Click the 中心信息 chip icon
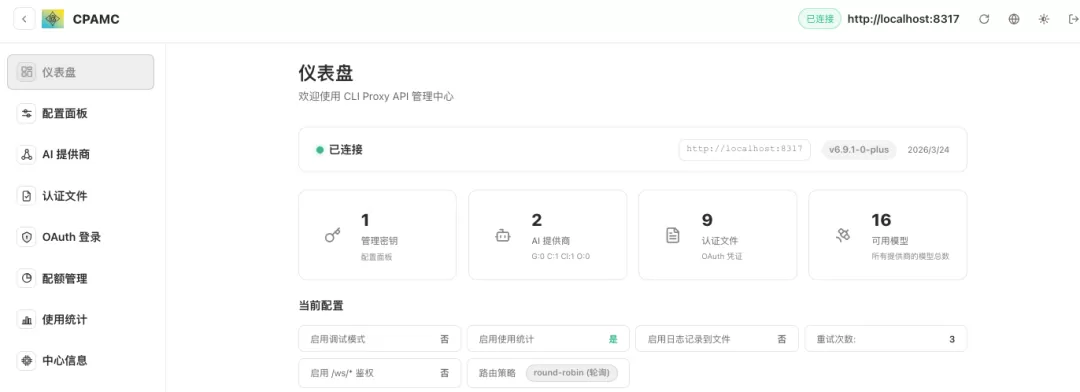 (x=27, y=360)
